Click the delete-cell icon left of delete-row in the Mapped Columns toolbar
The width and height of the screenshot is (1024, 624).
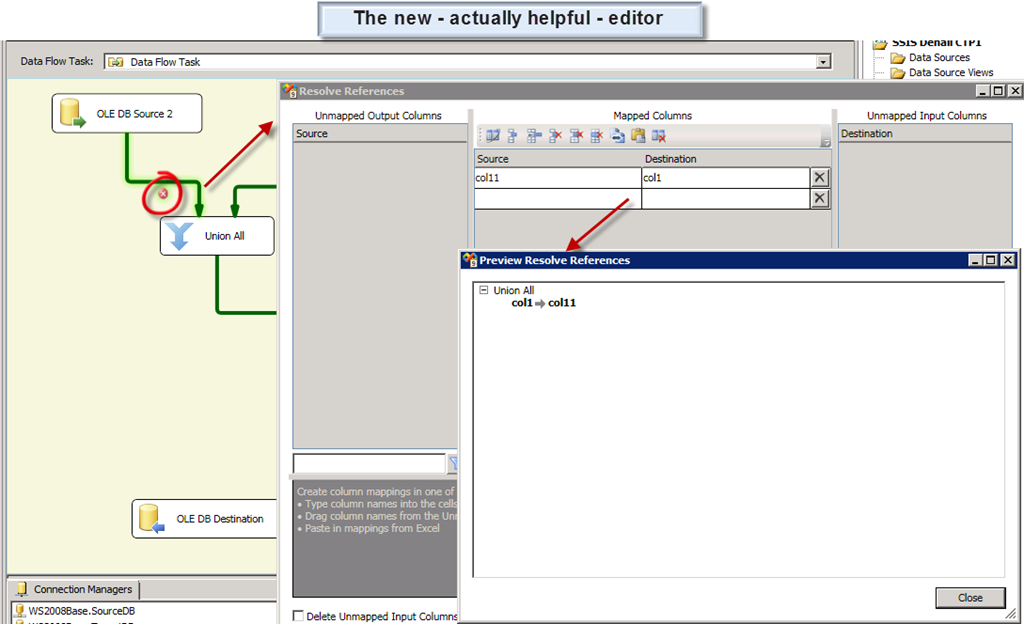click(555, 136)
